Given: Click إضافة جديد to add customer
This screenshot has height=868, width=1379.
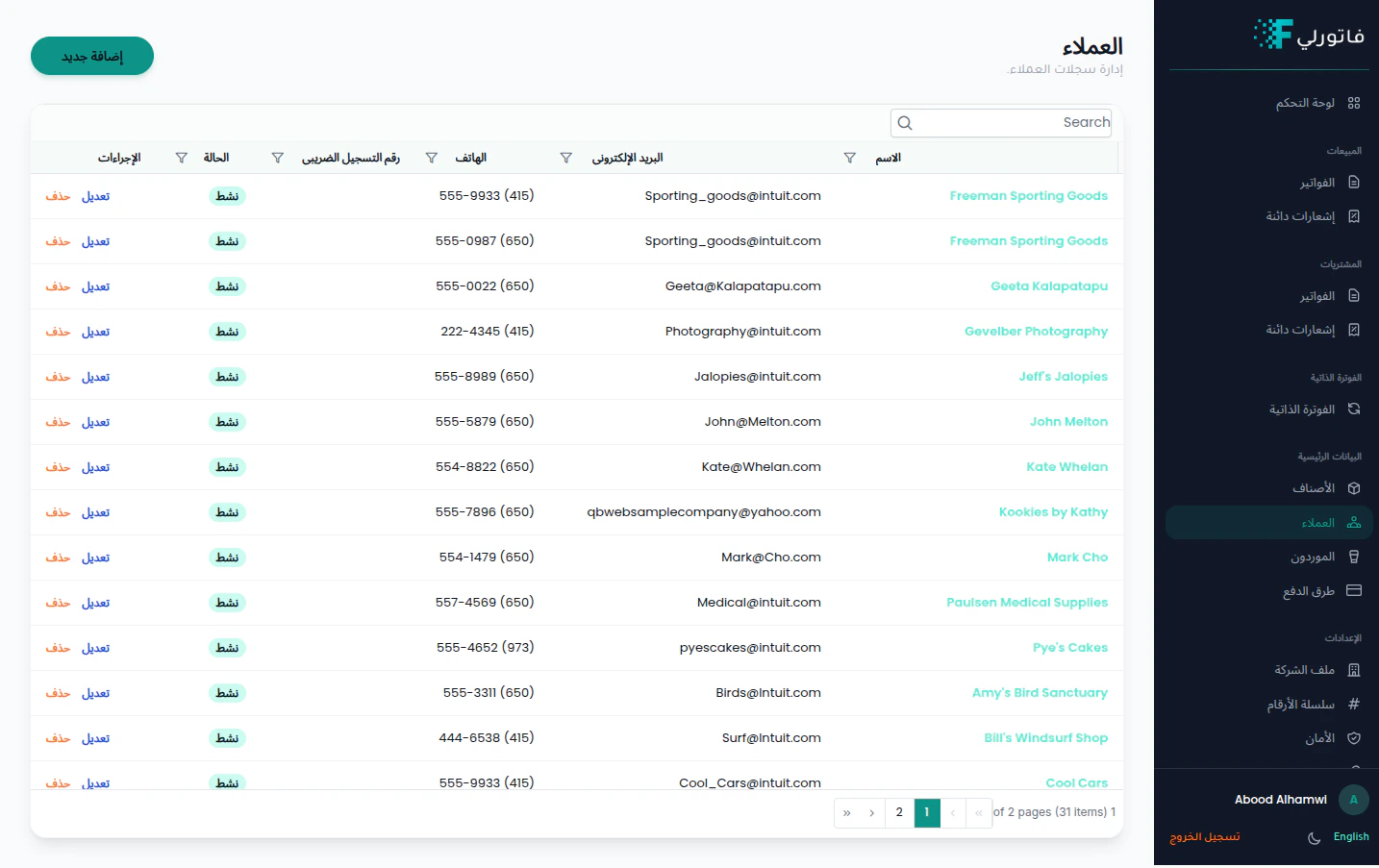Looking at the screenshot, I should tap(92, 56).
